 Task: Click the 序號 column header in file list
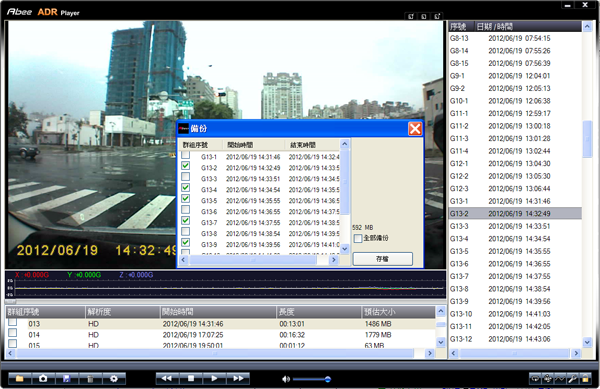tap(461, 26)
